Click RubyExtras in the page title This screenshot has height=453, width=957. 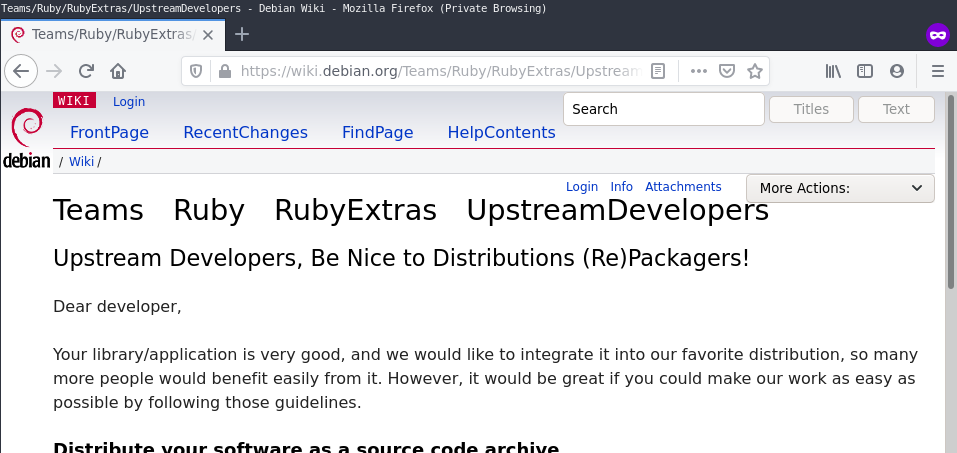(355, 210)
